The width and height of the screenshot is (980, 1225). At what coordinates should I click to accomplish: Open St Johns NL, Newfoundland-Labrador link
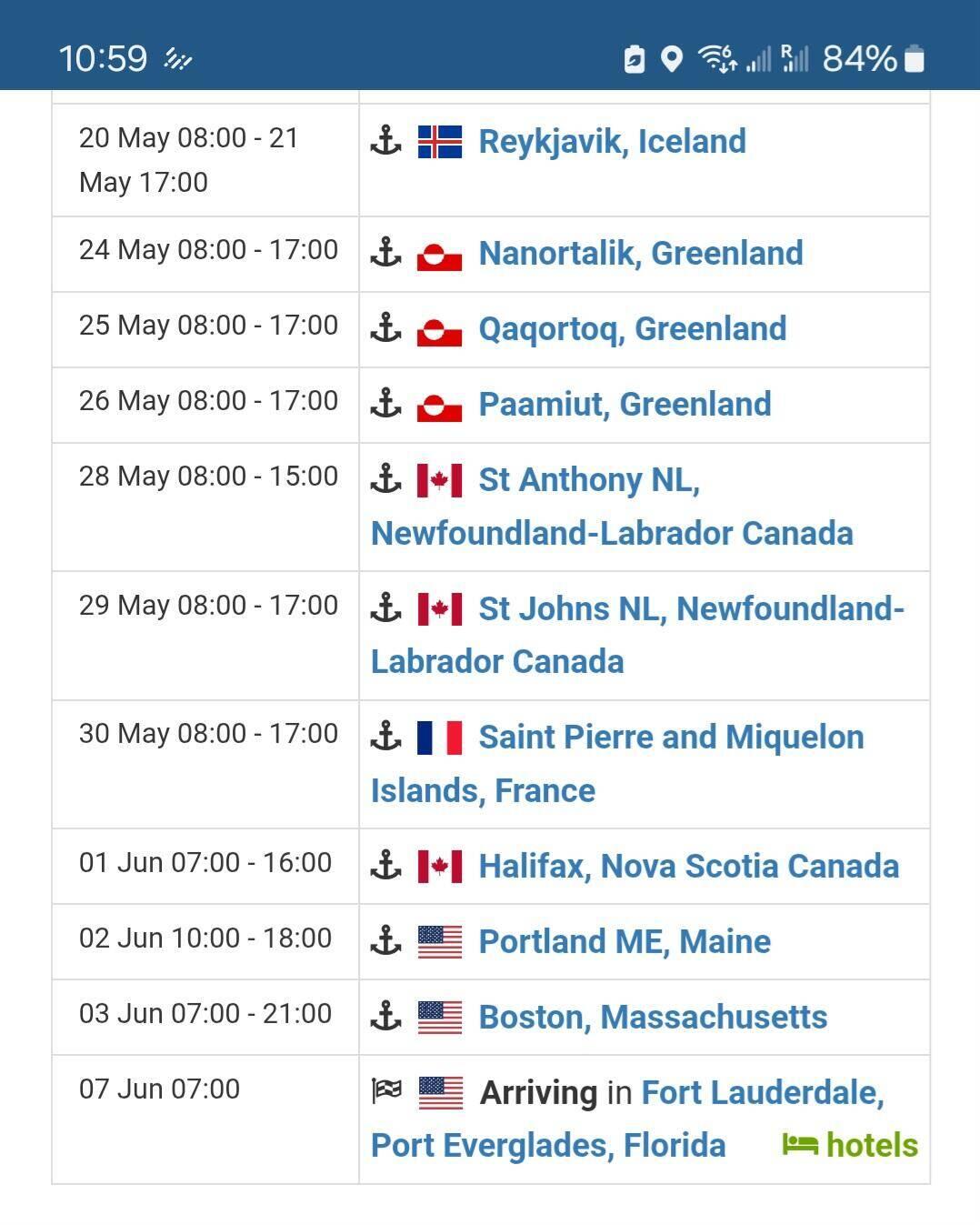point(637,636)
